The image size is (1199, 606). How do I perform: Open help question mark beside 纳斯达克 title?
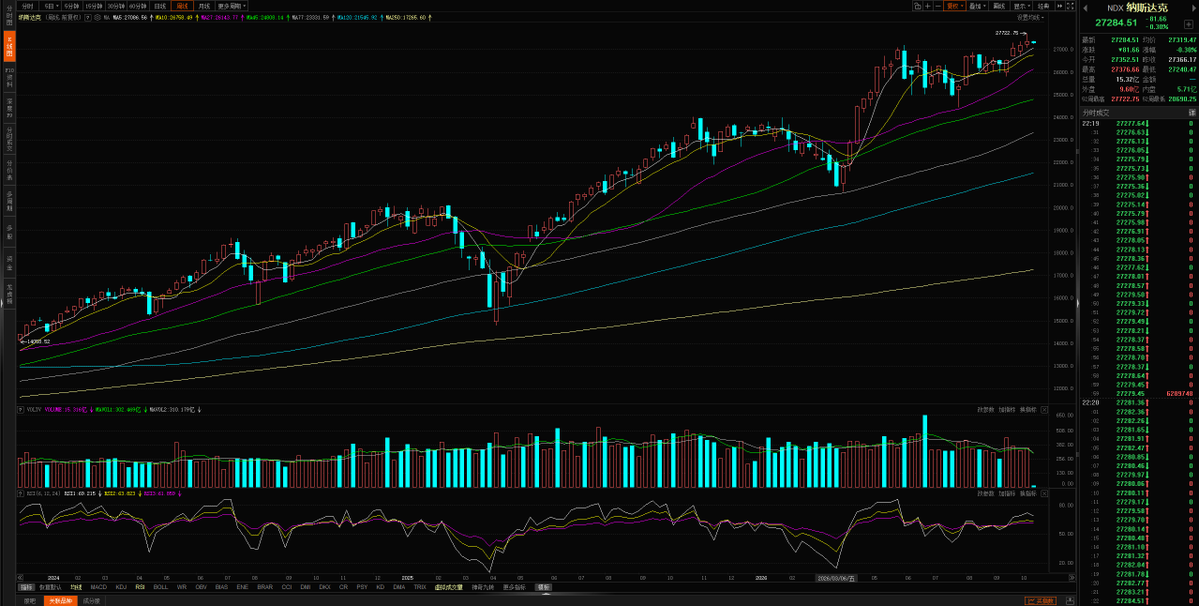[88, 18]
